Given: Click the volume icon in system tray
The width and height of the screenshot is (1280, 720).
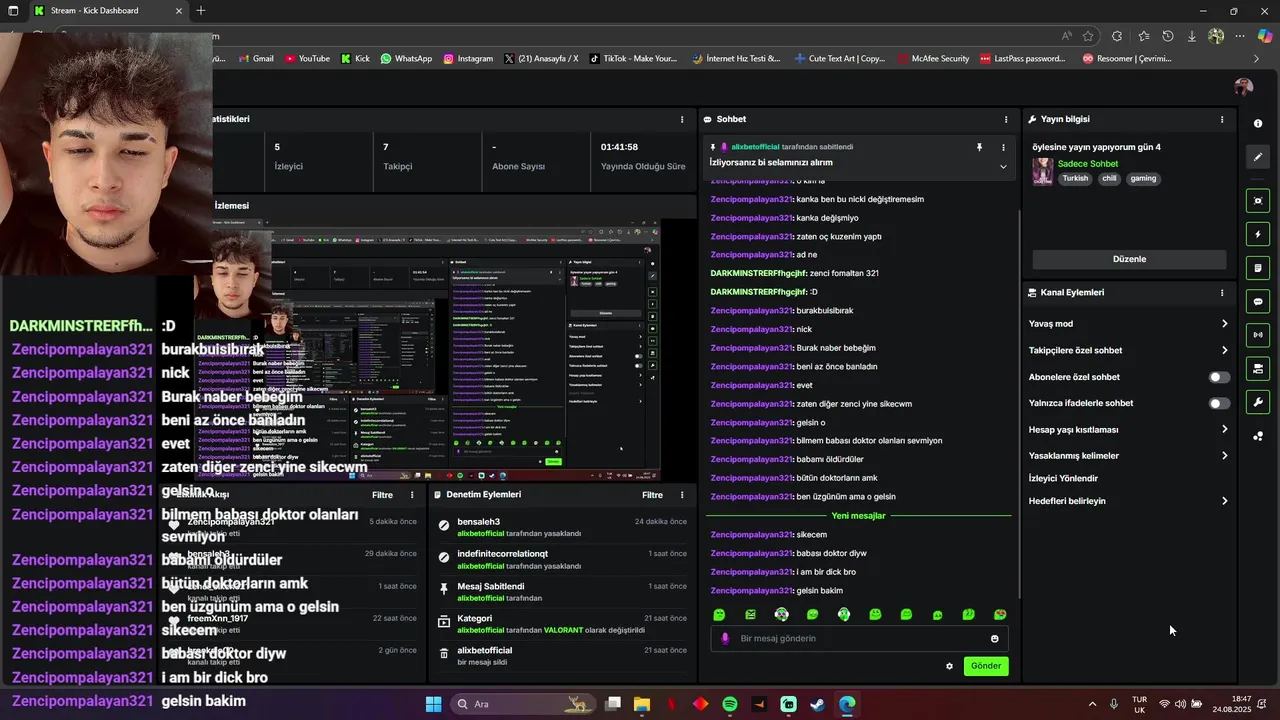Looking at the screenshot, I should (x=1180, y=704).
